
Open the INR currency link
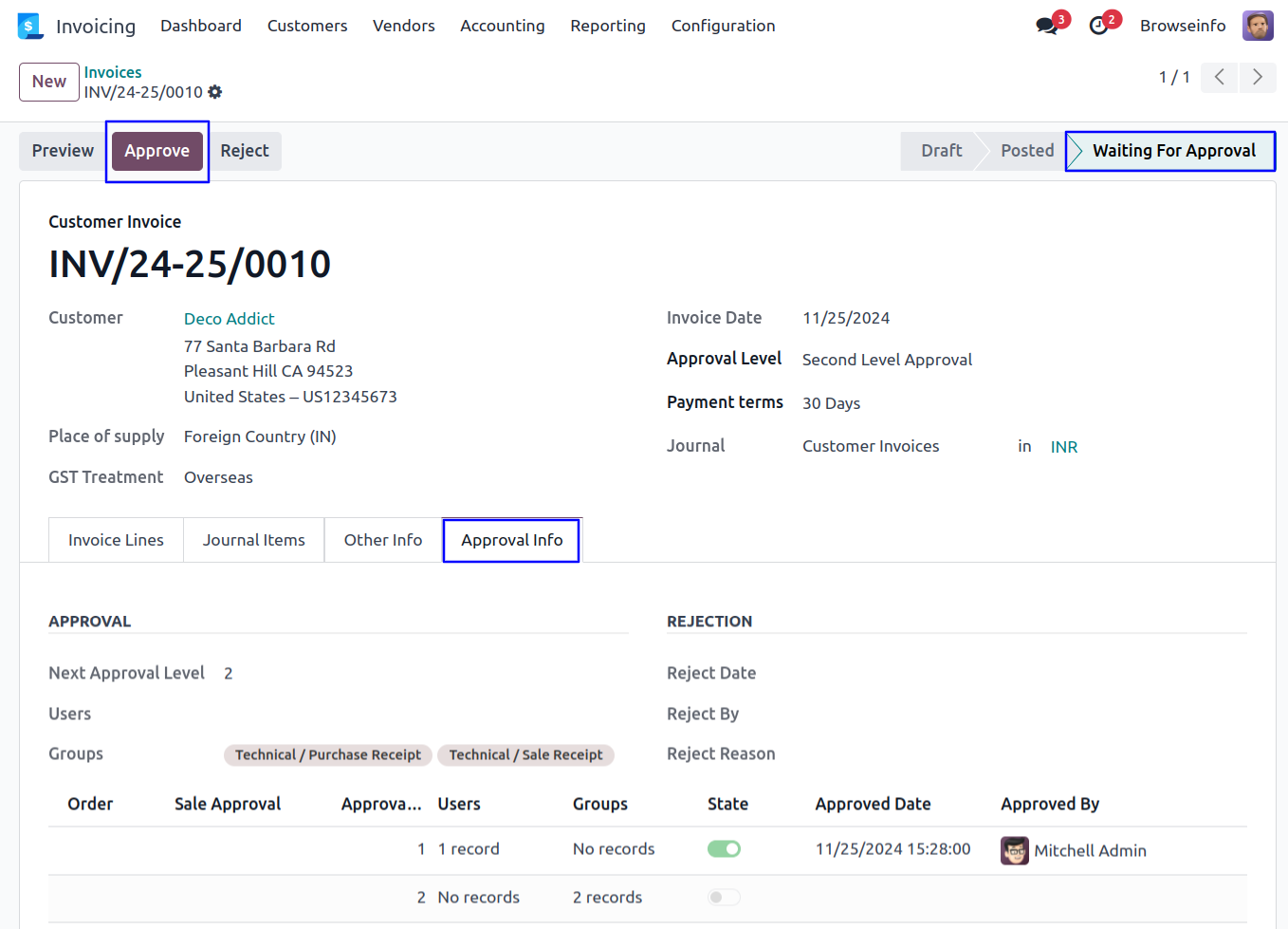click(1064, 447)
